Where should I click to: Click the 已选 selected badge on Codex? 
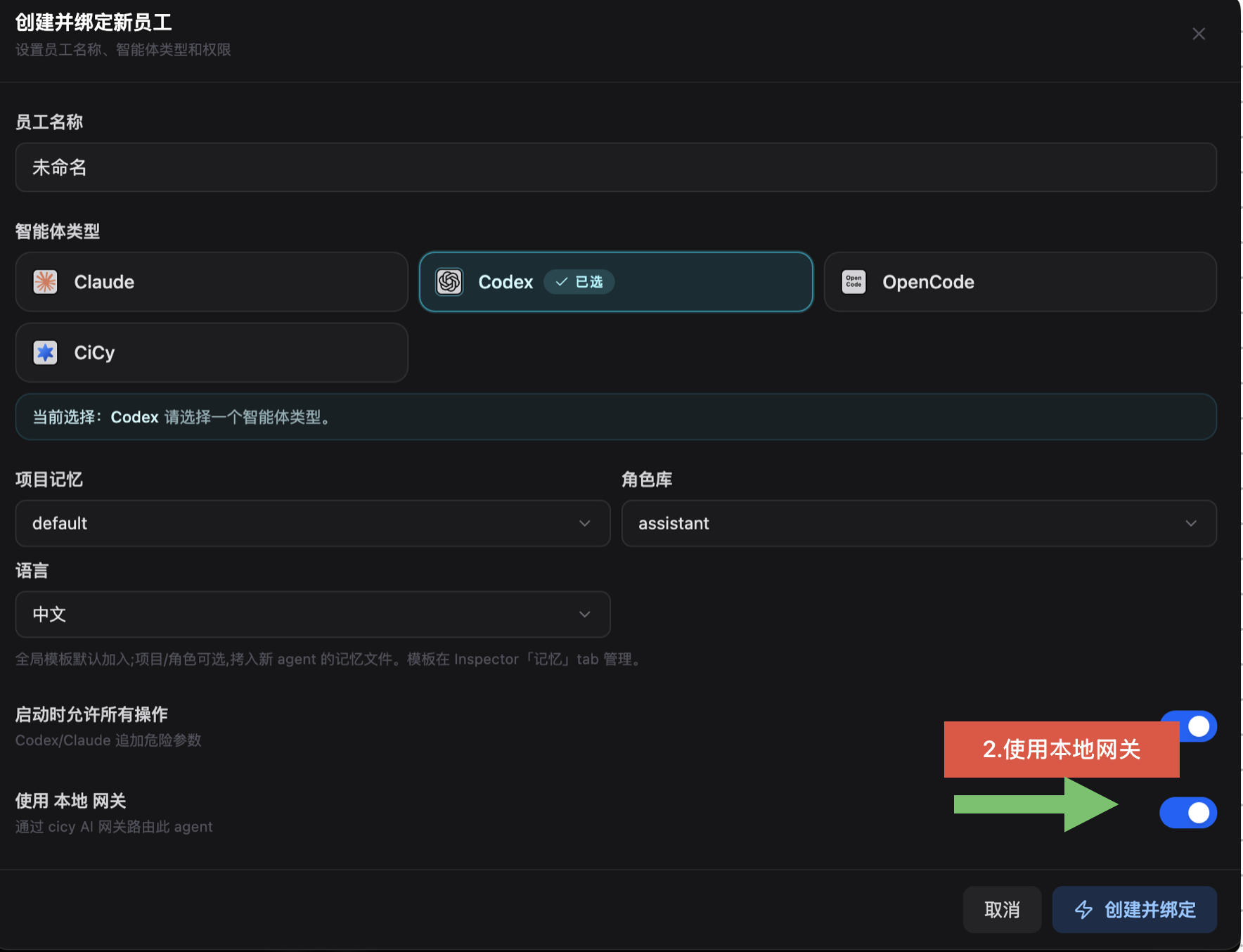[x=579, y=282]
